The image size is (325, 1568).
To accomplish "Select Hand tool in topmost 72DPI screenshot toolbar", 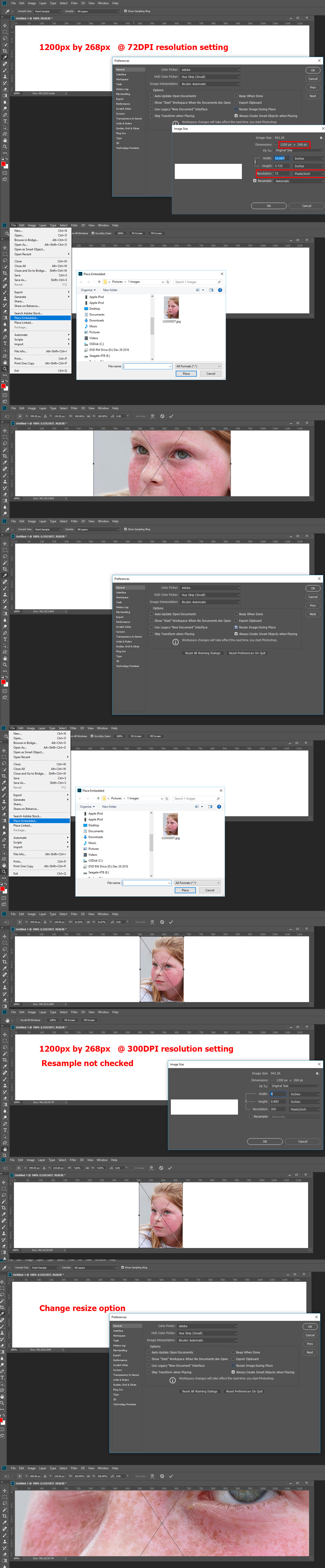I will pos(5,140).
